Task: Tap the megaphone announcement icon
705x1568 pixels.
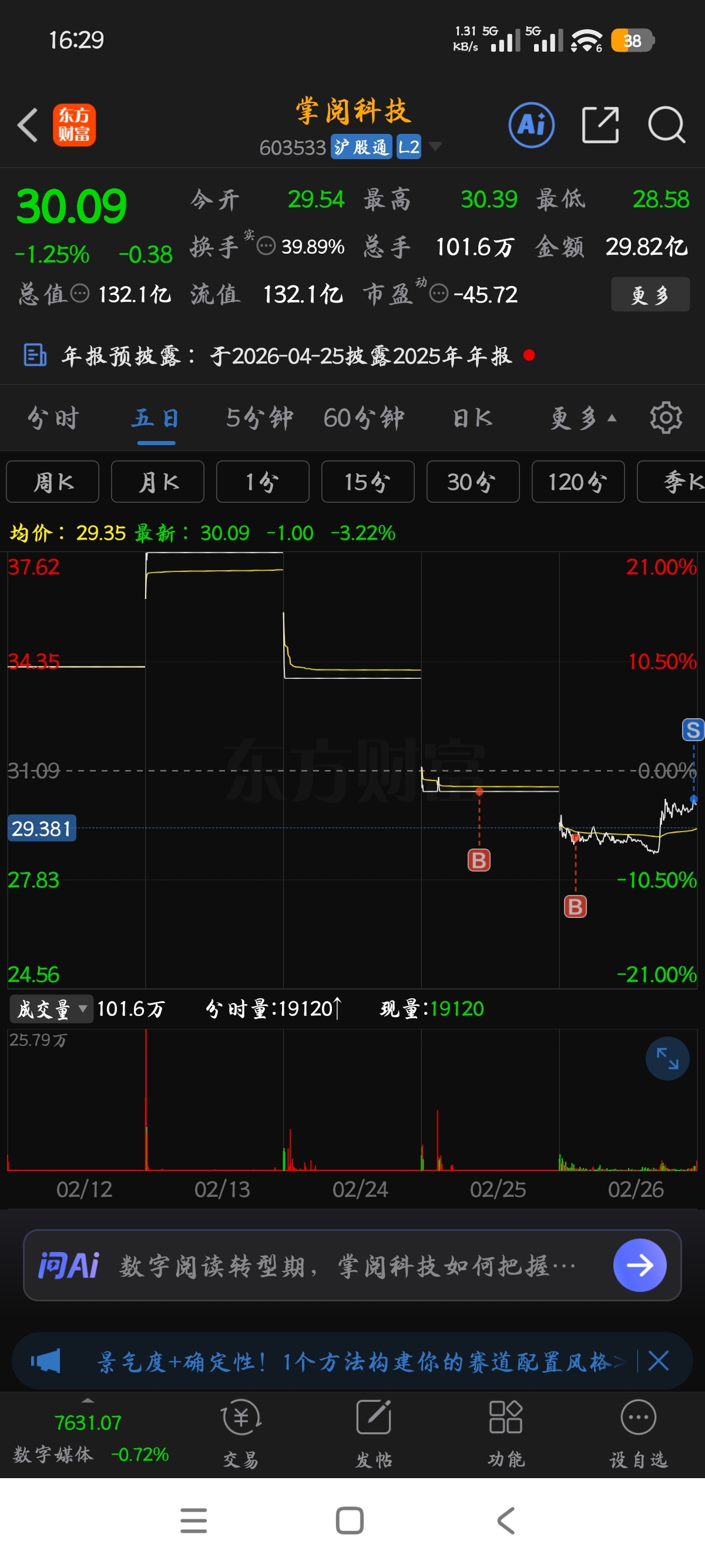Action: [46, 1361]
